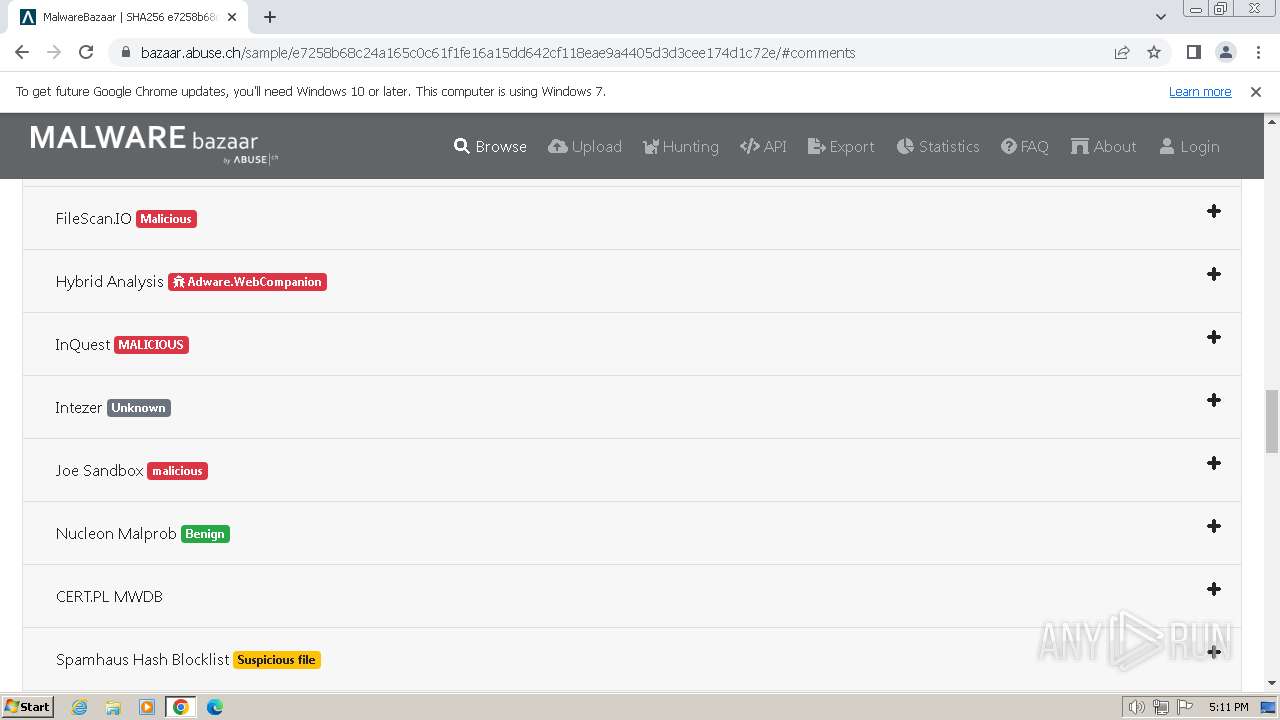Open the Chrome profile menu
The width and height of the screenshot is (1280, 720).
(1225, 53)
